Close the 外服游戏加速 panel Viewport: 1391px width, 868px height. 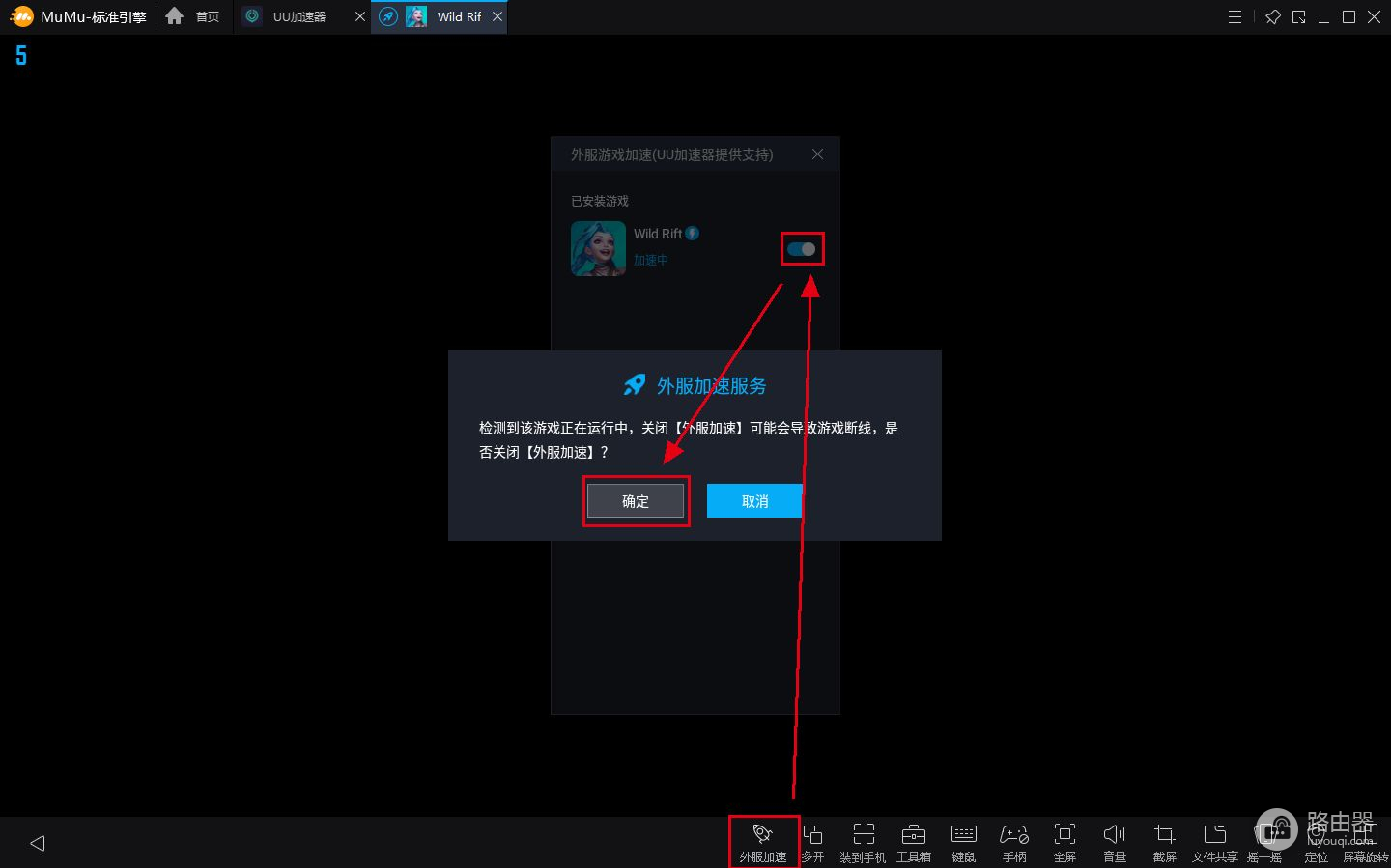pos(817,154)
